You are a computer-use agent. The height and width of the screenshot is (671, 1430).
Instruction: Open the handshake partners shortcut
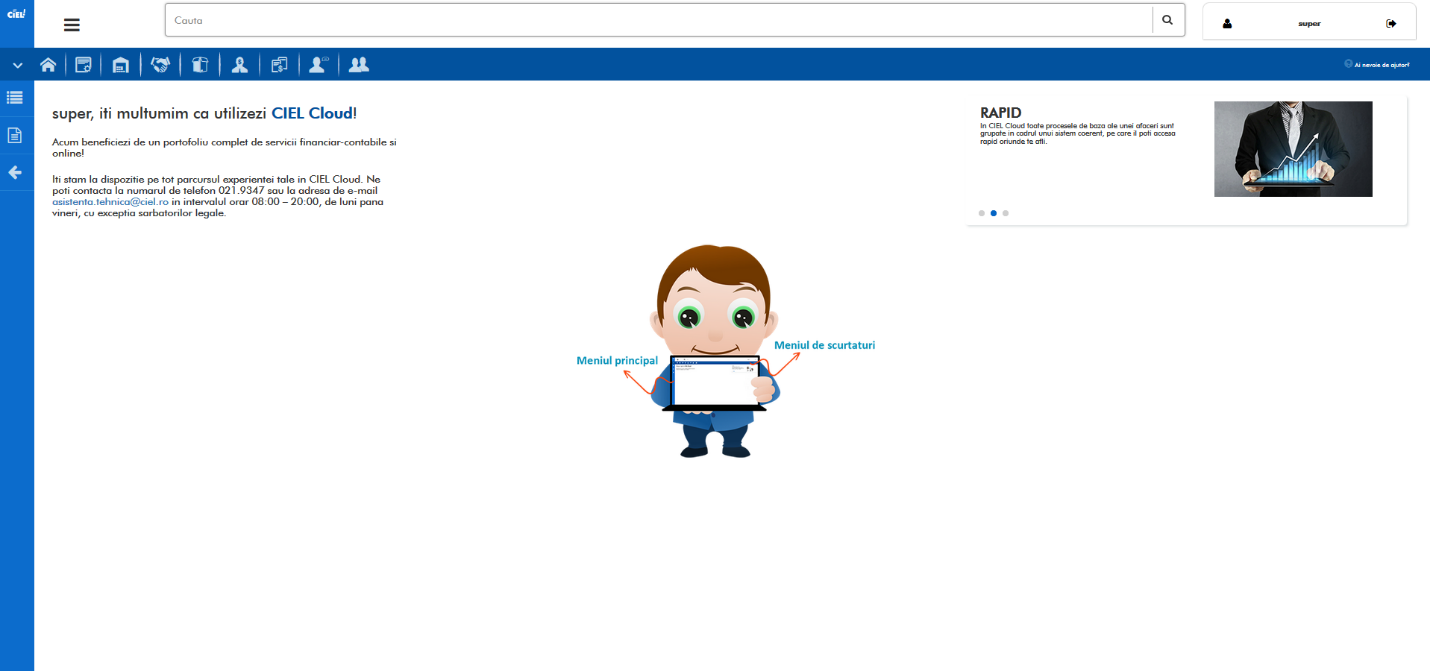click(x=160, y=65)
